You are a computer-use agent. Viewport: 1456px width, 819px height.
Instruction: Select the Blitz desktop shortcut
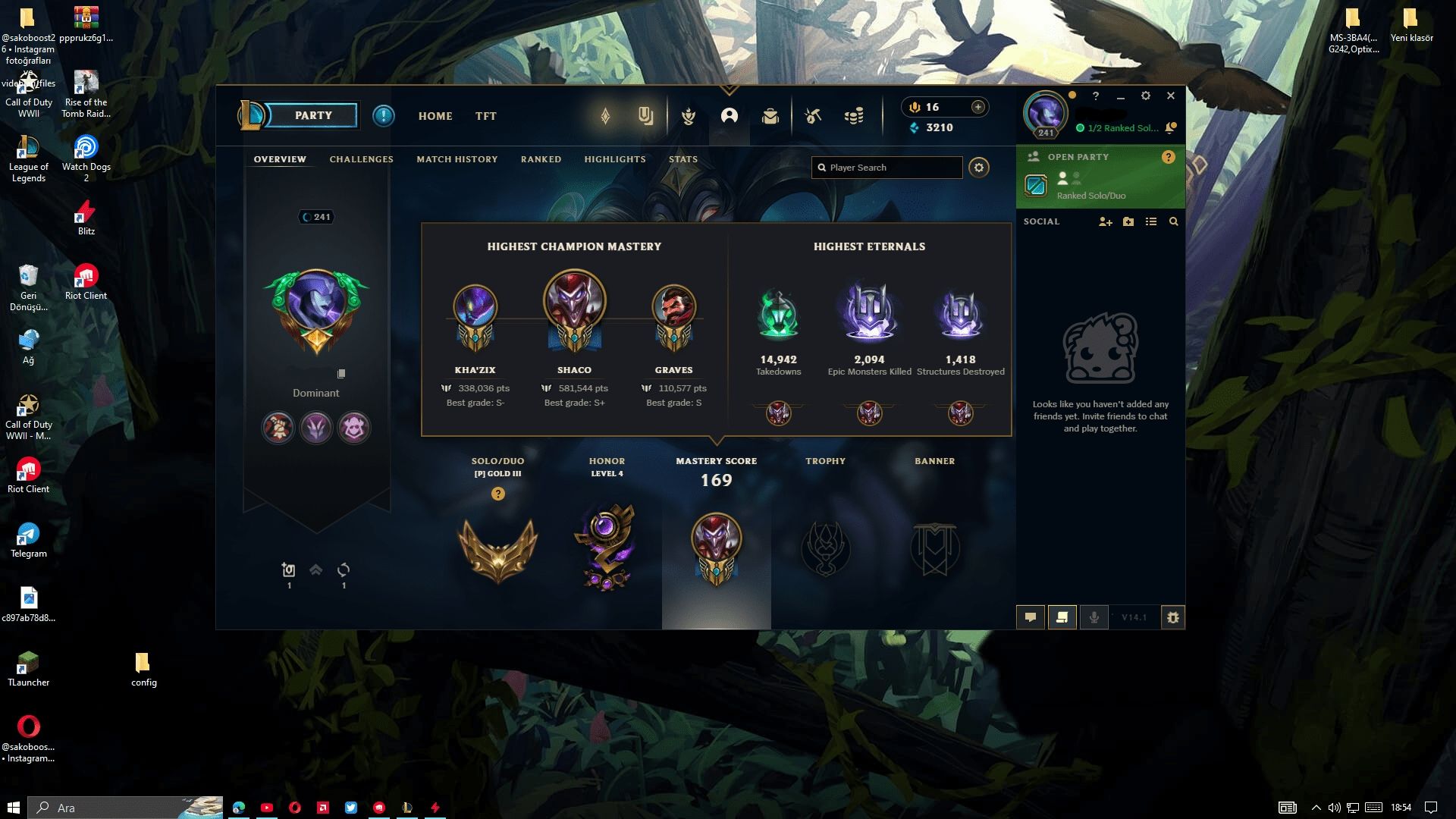(86, 218)
